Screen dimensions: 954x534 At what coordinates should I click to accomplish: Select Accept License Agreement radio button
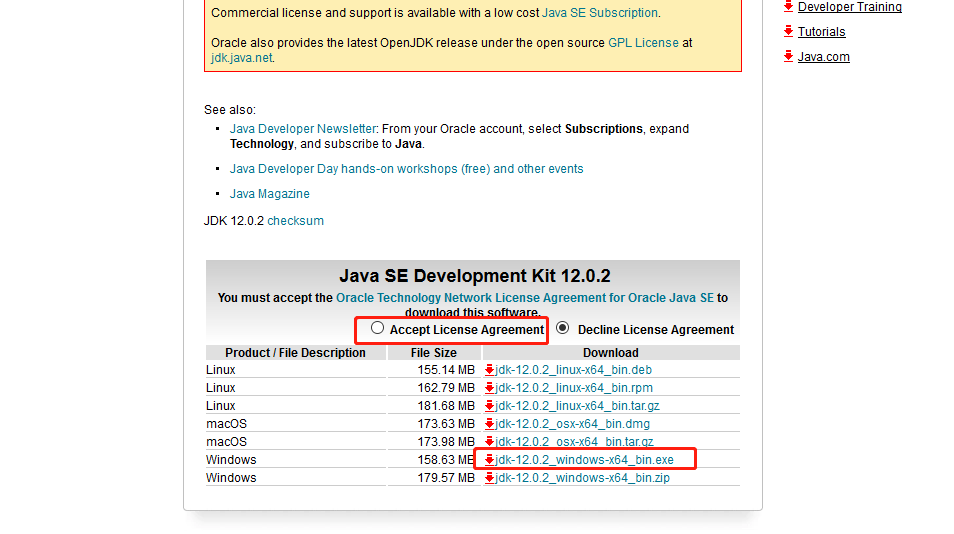pyautogui.click(x=377, y=328)
